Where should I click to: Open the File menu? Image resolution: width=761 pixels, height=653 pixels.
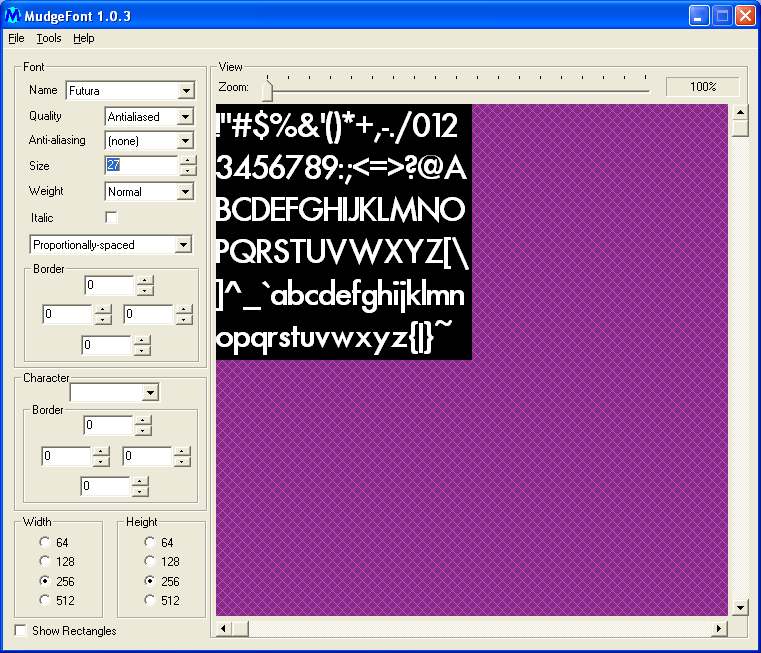[x=16, y=38]
